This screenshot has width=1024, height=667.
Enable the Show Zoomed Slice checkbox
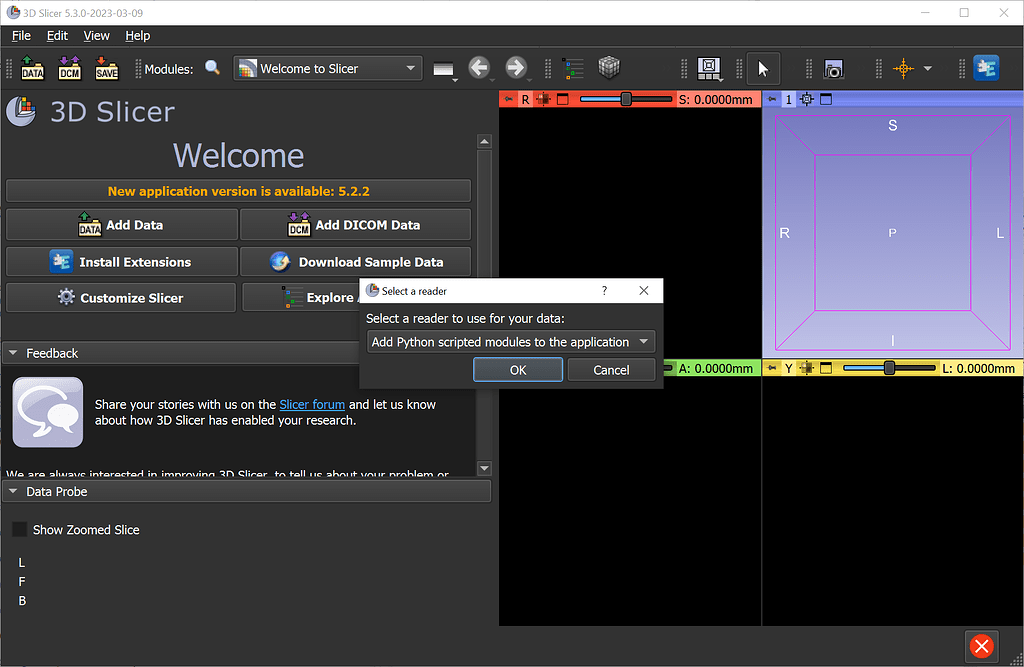click(x=19, y=529)
